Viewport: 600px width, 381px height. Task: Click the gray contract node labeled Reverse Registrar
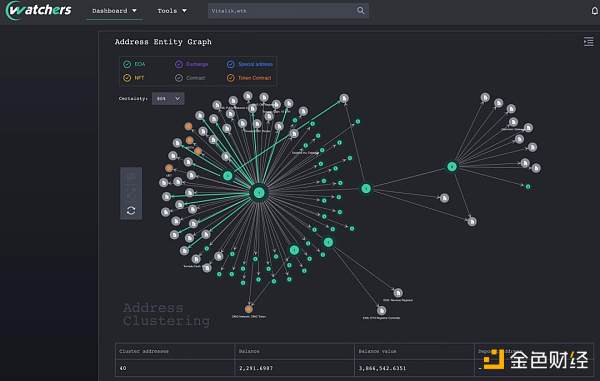(398, 293)
